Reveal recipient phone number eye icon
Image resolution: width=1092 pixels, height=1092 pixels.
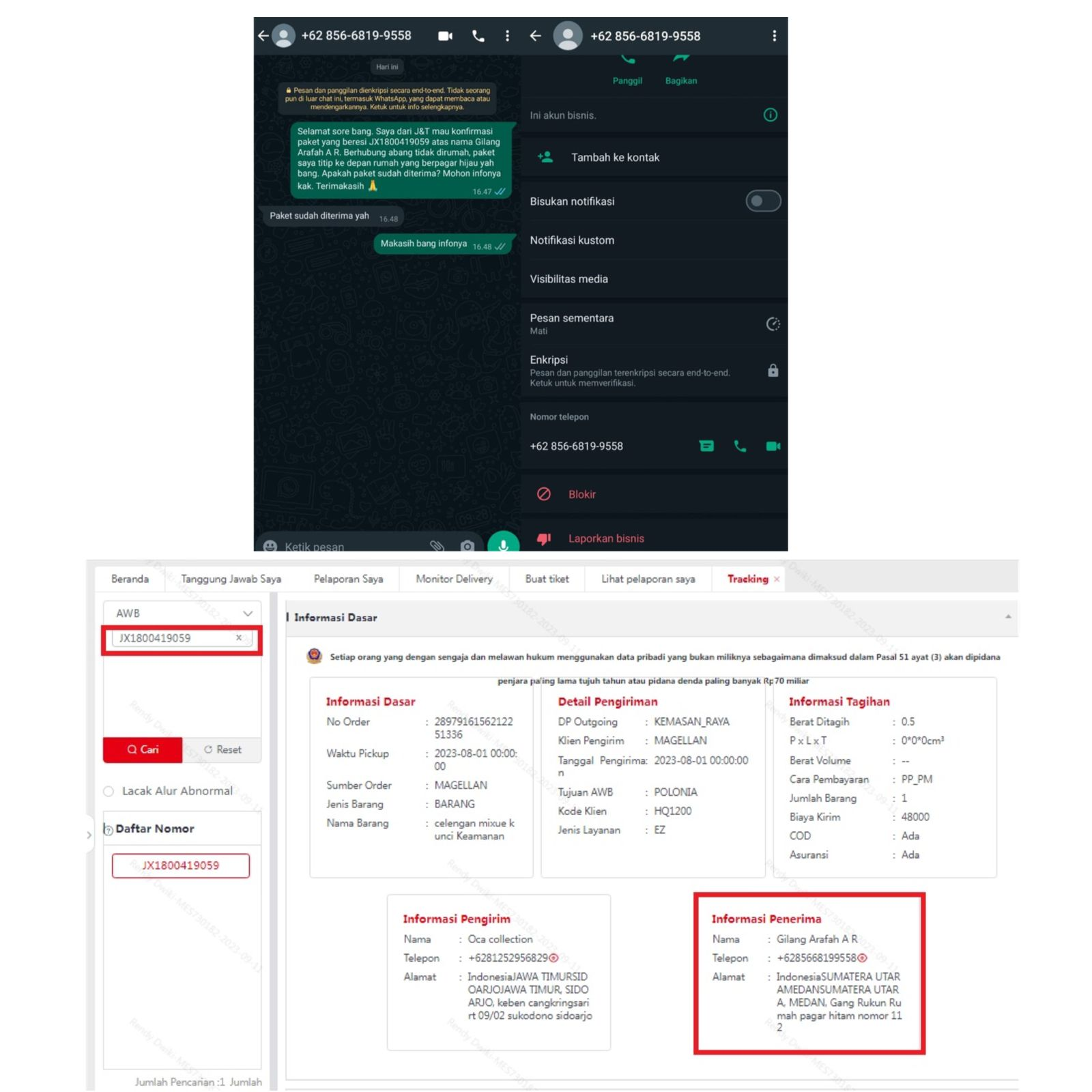[862, 958]
